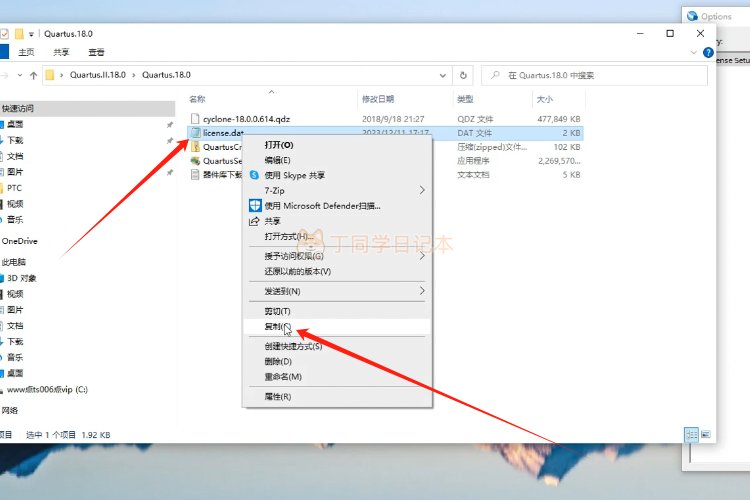Expand the 发送到(N) submenu arrow
The height and width of the screenshot is (500, 750).
click(x=422, y=291)
